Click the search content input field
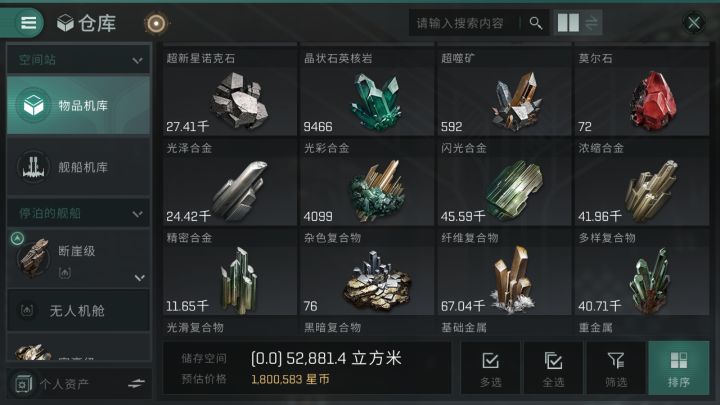The width and height of the screenshot is (720, 405). coord(466,23)
